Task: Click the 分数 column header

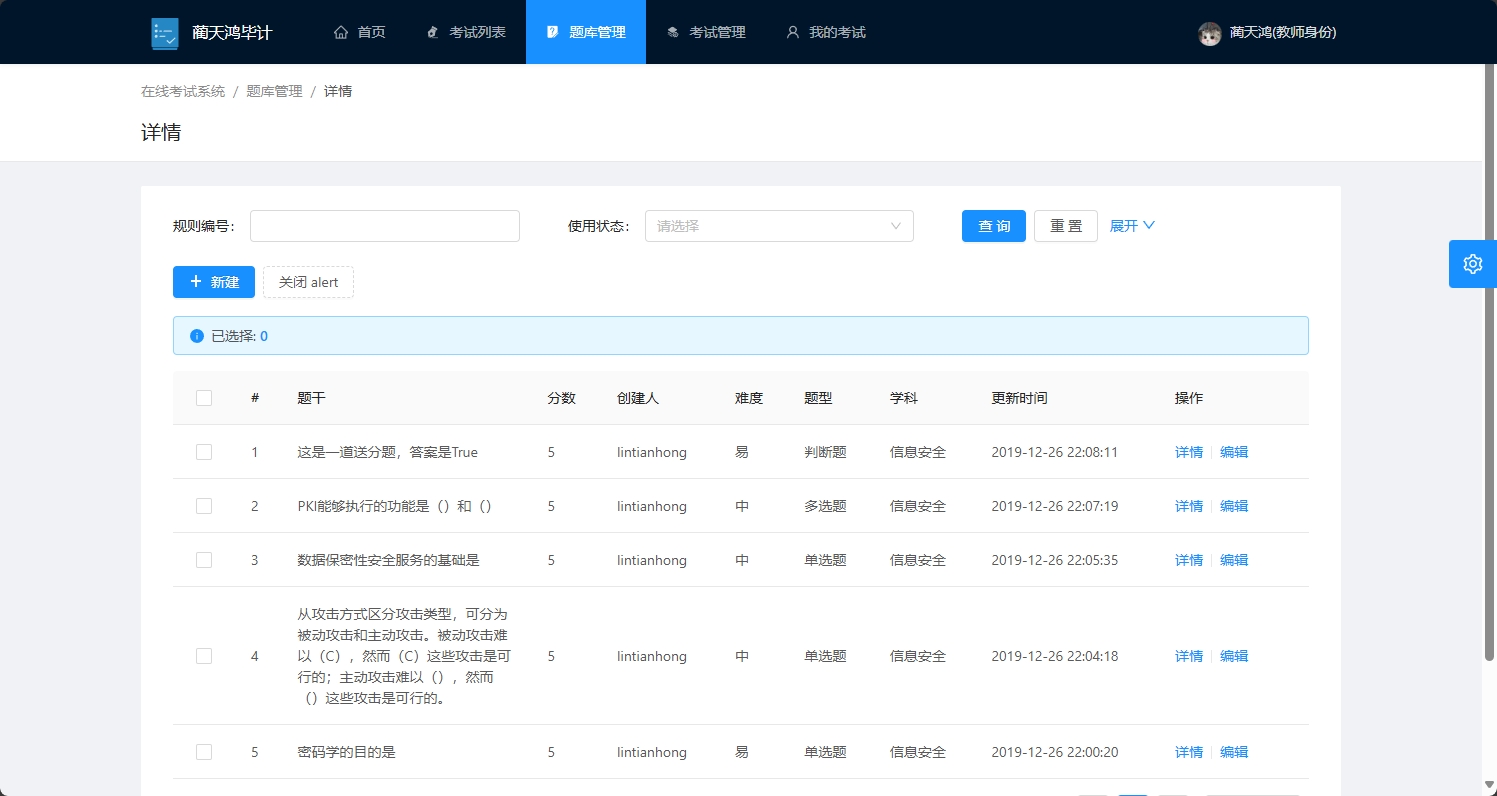Action: [561, 398]
